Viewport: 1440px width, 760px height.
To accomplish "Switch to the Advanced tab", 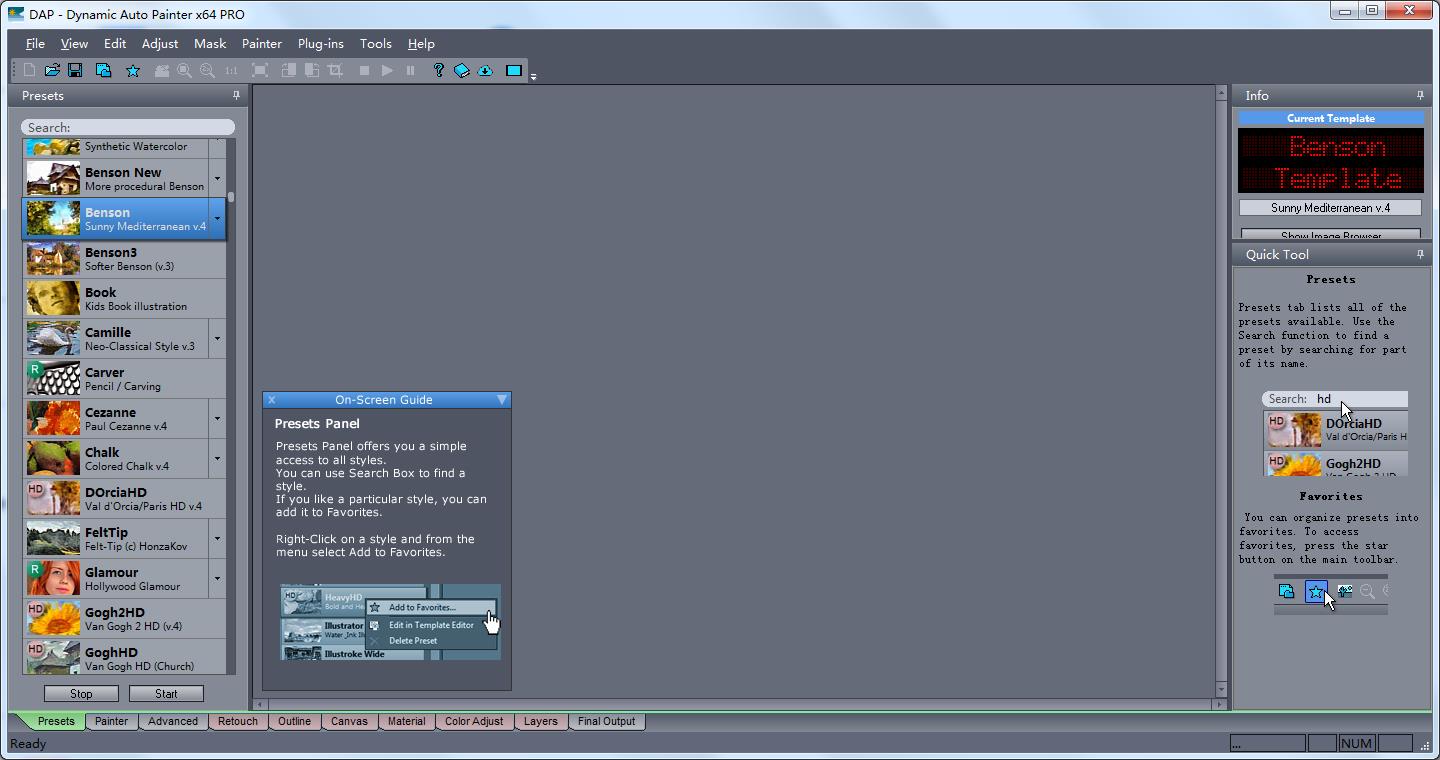I will pos(173,721).
